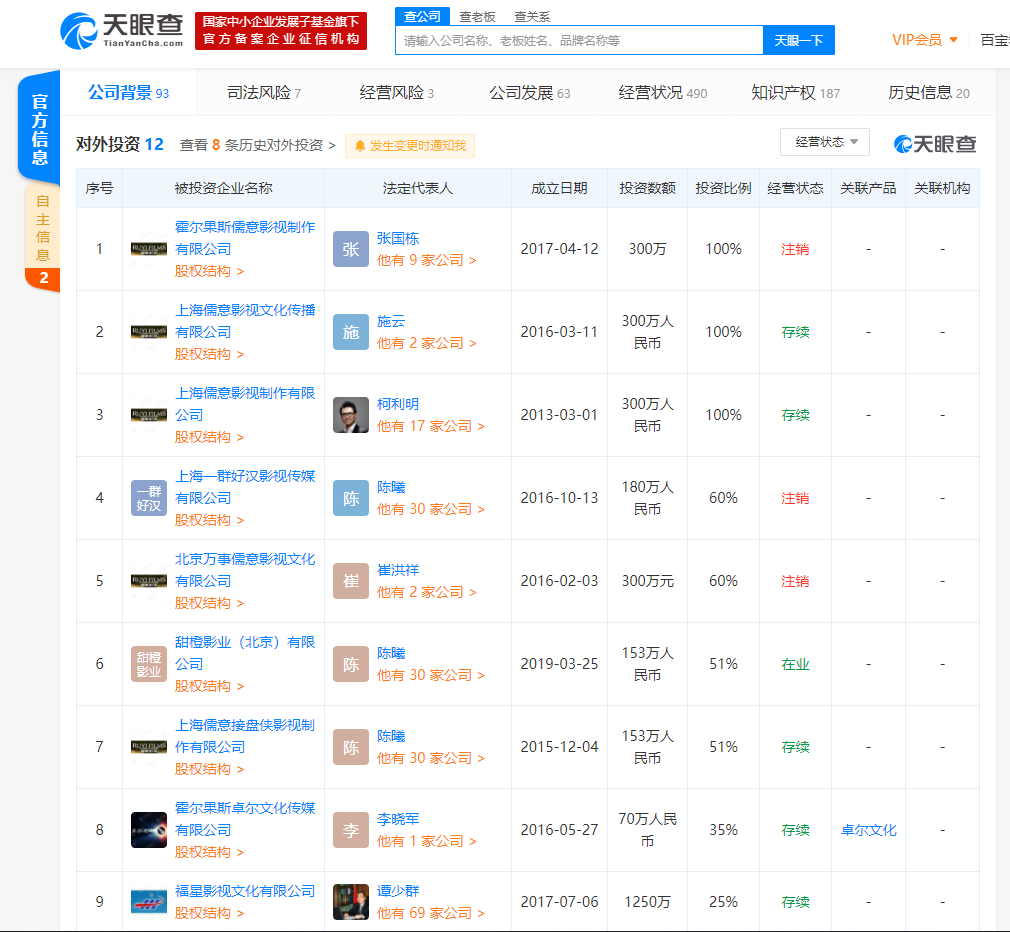The height and width of the screenshot is (932, 1010).
Task: Click into the company name search field
Action: [x=579, y=40]
